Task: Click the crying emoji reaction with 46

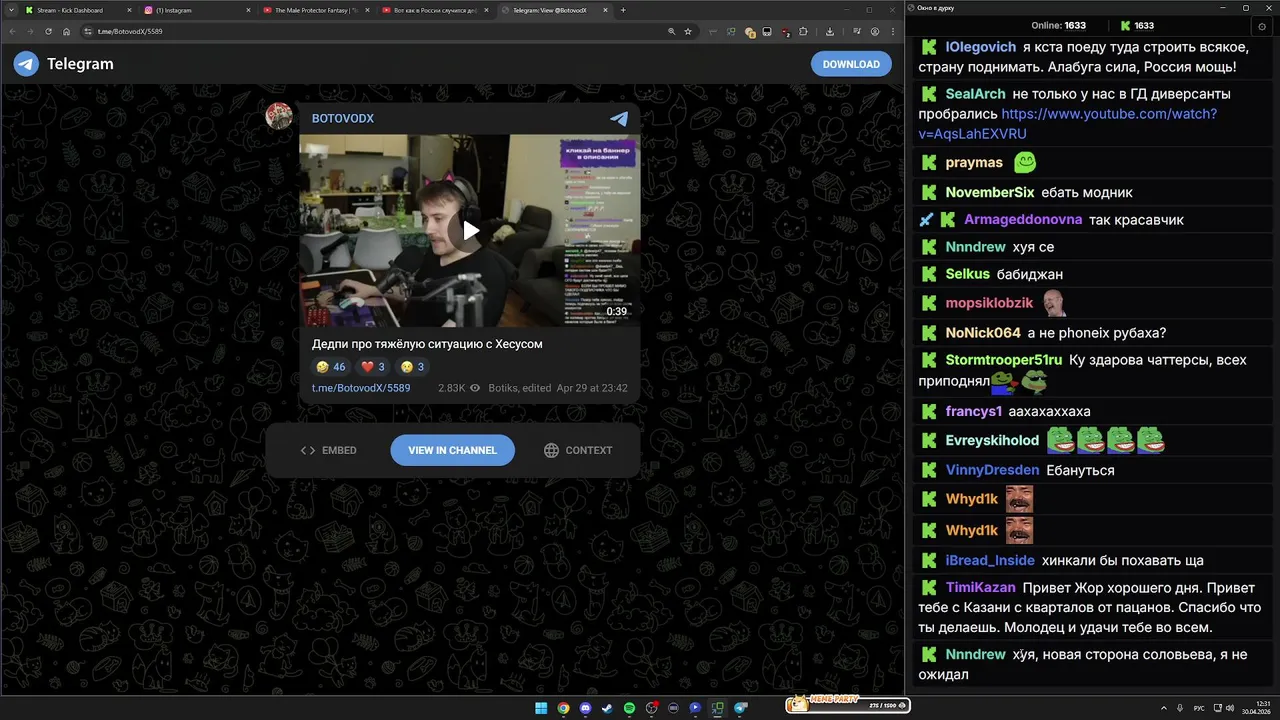Action: (x=329, y=367)
